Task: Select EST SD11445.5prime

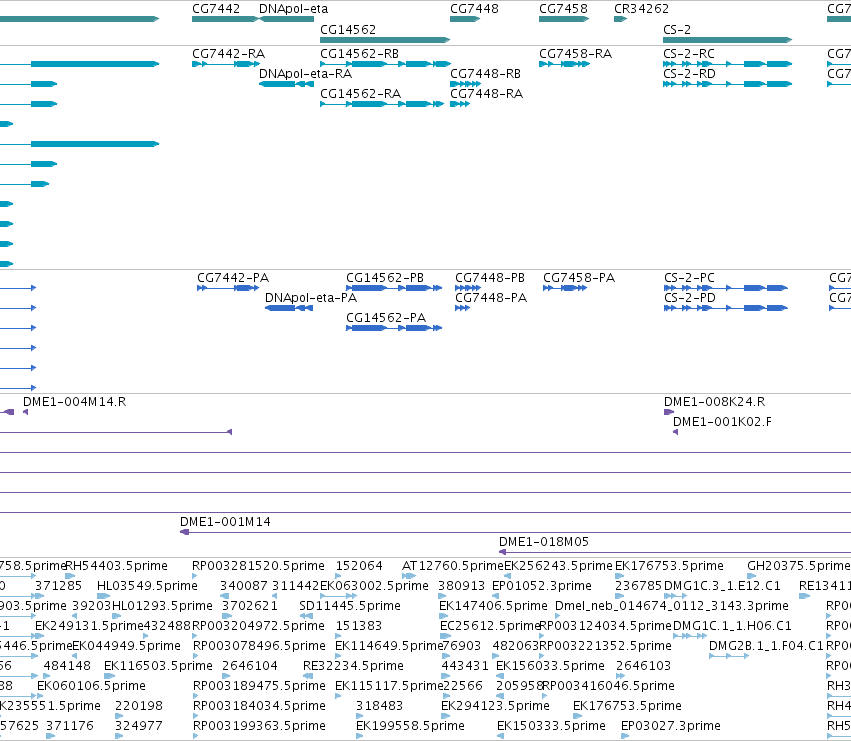Action: [x=350, y=606]
